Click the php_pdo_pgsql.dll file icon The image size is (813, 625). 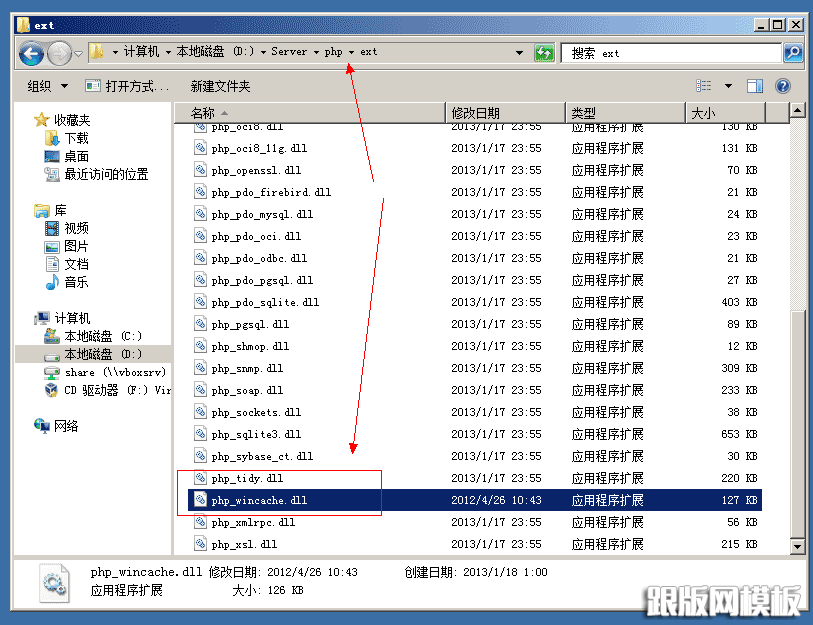[200, 280]
